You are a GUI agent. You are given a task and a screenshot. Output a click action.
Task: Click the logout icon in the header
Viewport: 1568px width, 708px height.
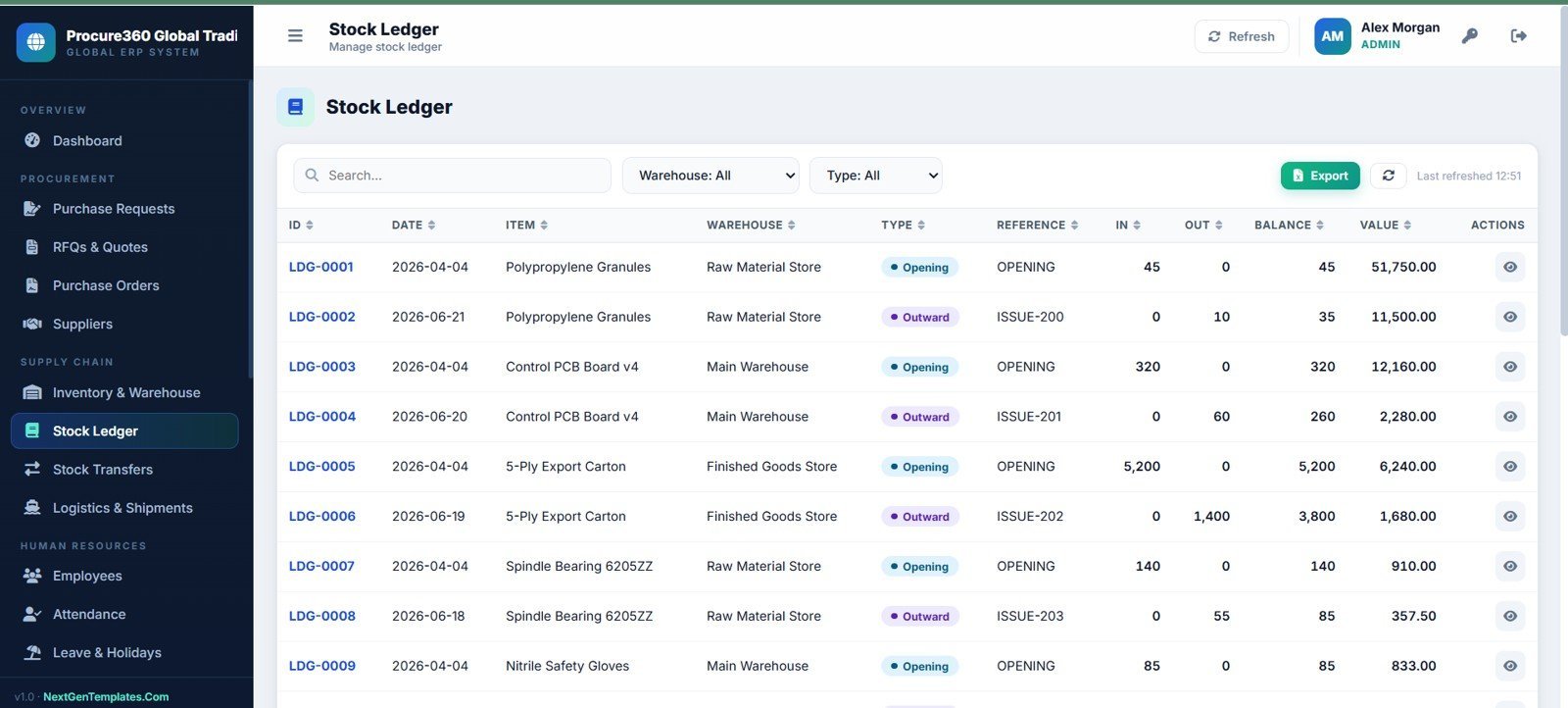[1519, 36]
